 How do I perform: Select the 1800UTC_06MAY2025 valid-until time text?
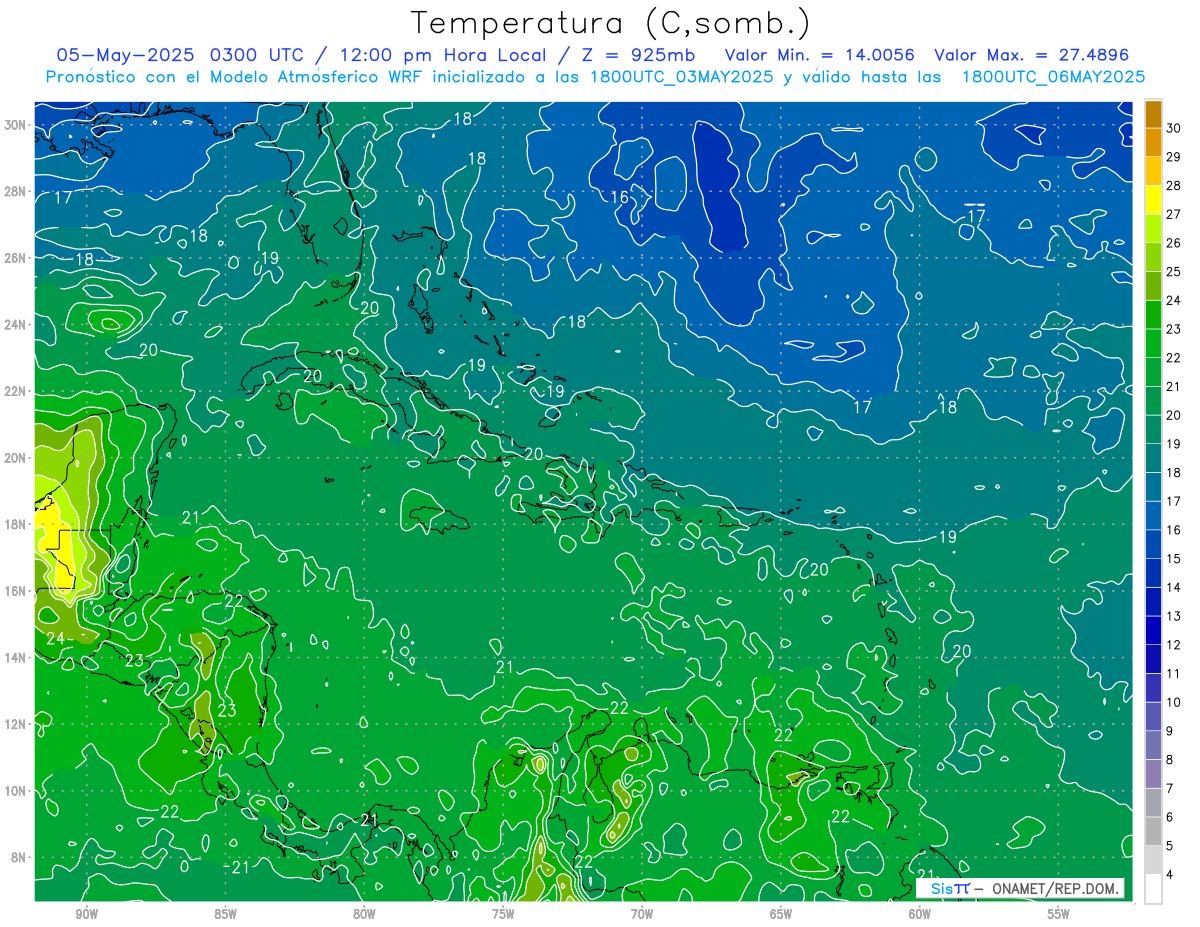pyautogui.click(x=1054, y=76)
